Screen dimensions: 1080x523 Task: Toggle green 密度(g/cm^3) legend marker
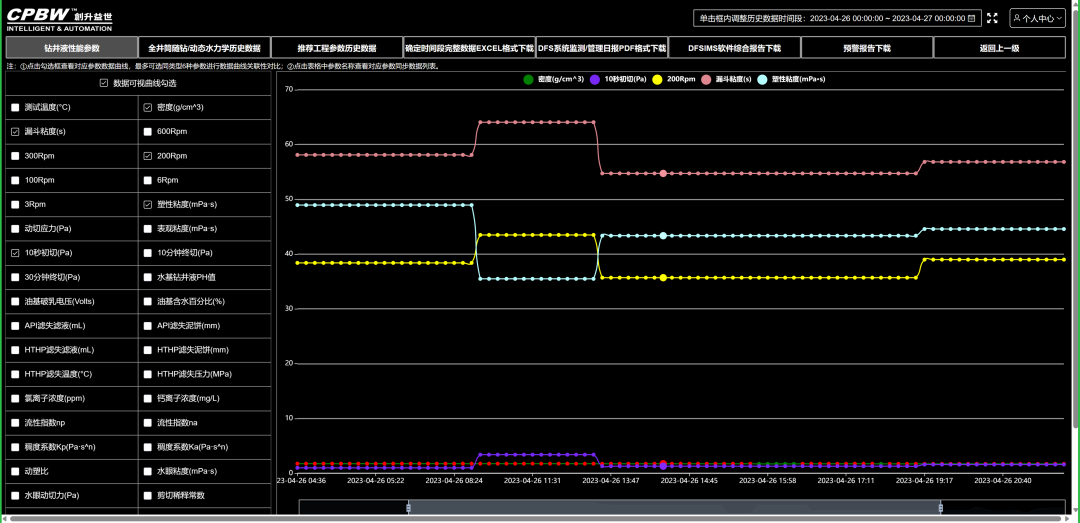(528, 79)
